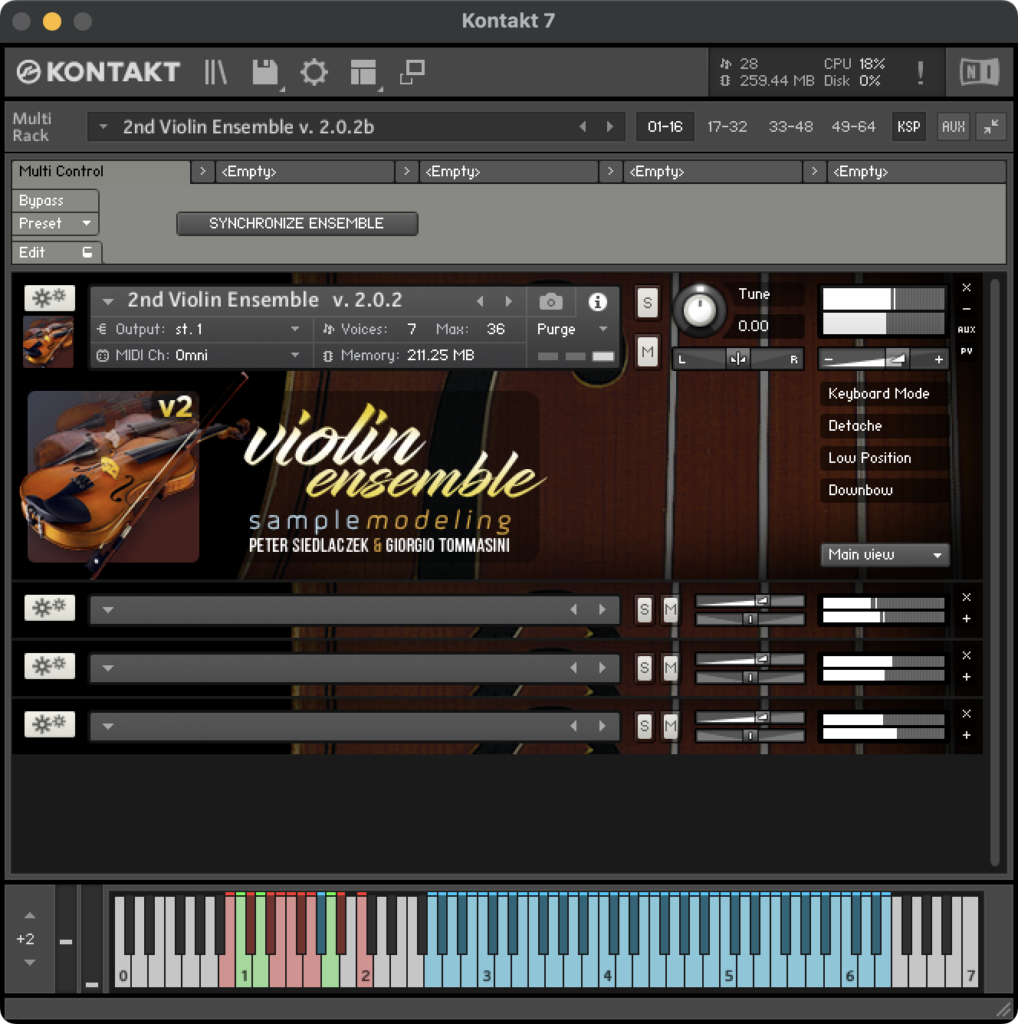Solo the first empty slot
This screenshot has width=1018, height=1024.
click(x=644, y=609)
